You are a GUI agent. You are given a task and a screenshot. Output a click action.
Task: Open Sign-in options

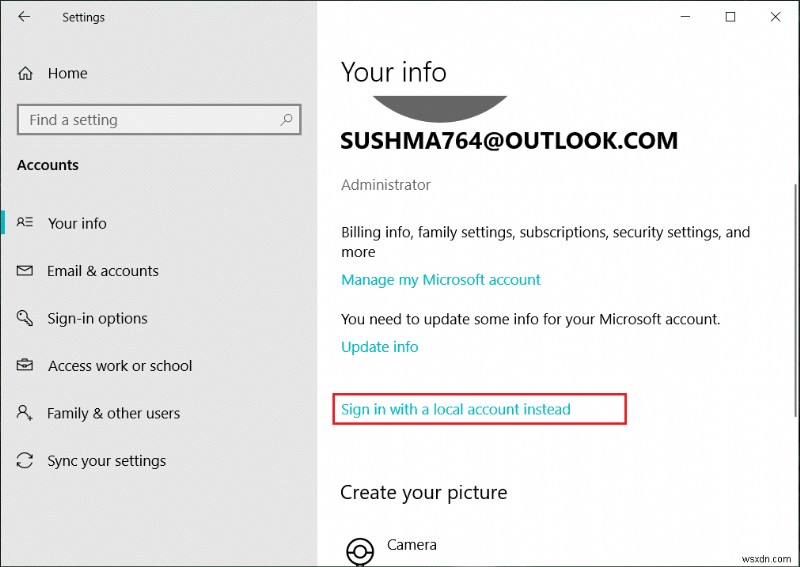pyautogui.click(x=97, y=318)
